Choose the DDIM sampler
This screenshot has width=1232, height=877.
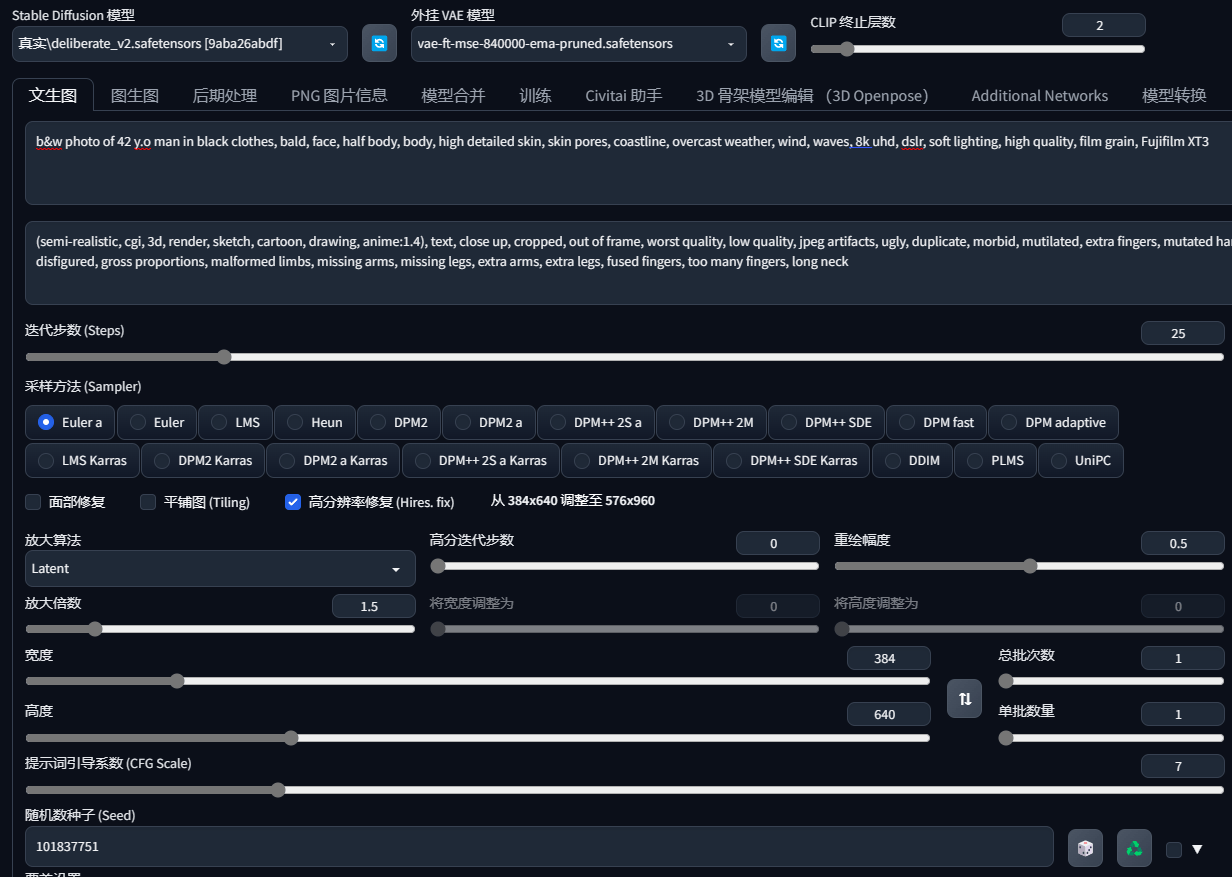click(x=912, y=461)
